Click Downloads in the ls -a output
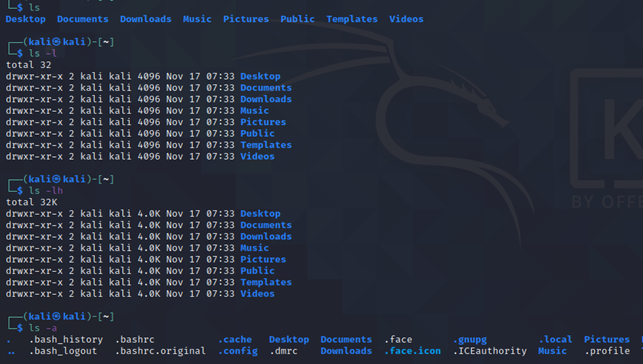The width and height of the screenshot is (643, 364). tap(346, 351)
